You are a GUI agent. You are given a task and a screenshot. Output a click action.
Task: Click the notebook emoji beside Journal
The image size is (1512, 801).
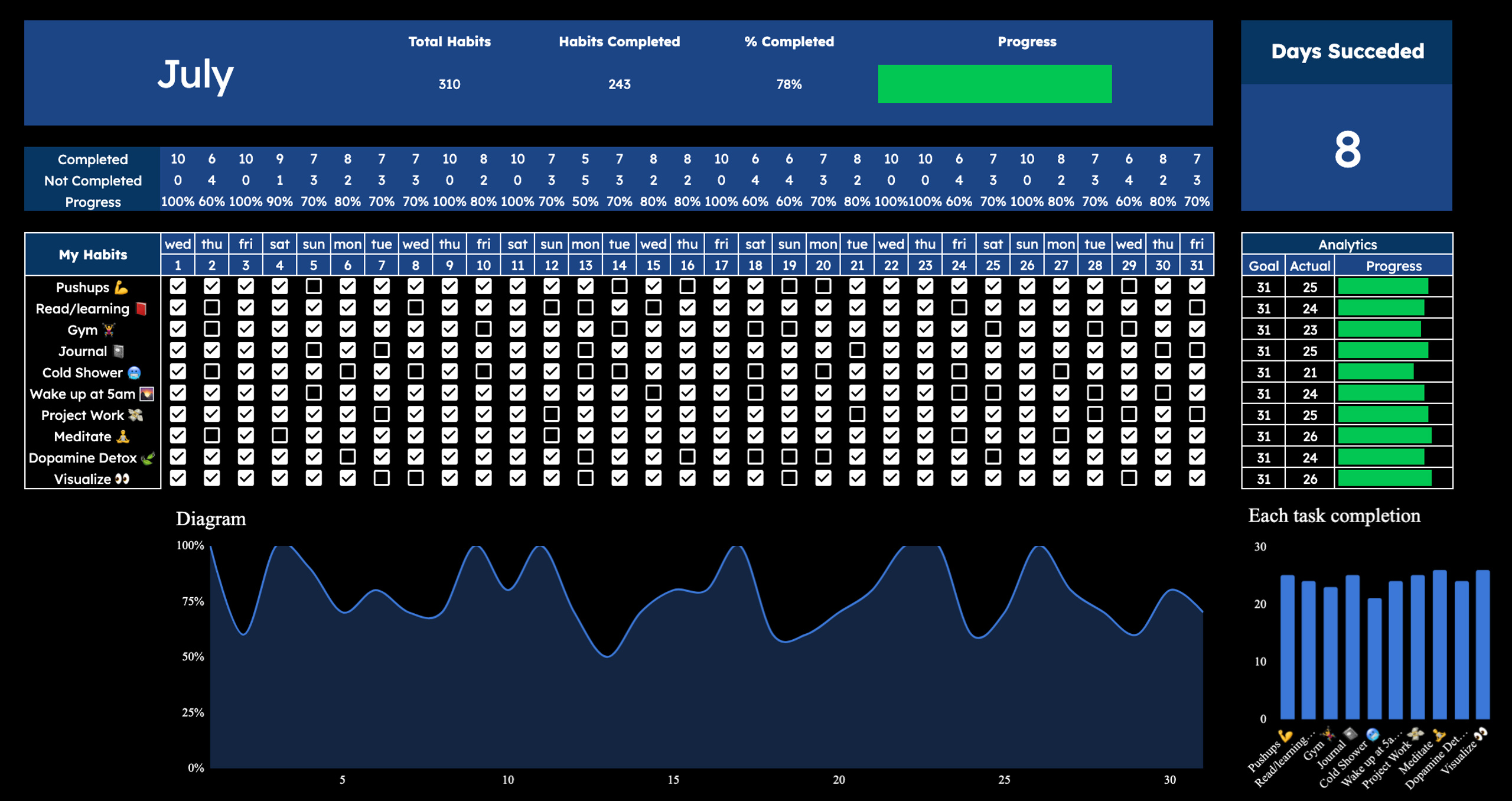click(119, 351)
